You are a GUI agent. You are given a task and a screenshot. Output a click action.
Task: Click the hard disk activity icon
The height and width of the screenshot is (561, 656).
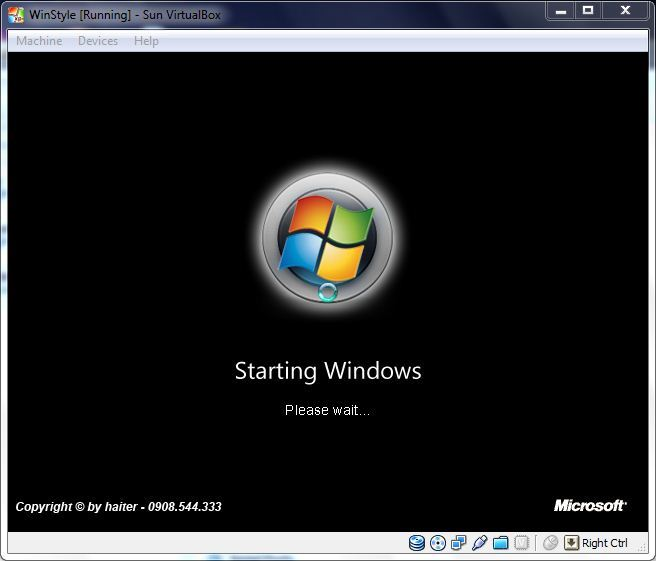click(417, 543)
